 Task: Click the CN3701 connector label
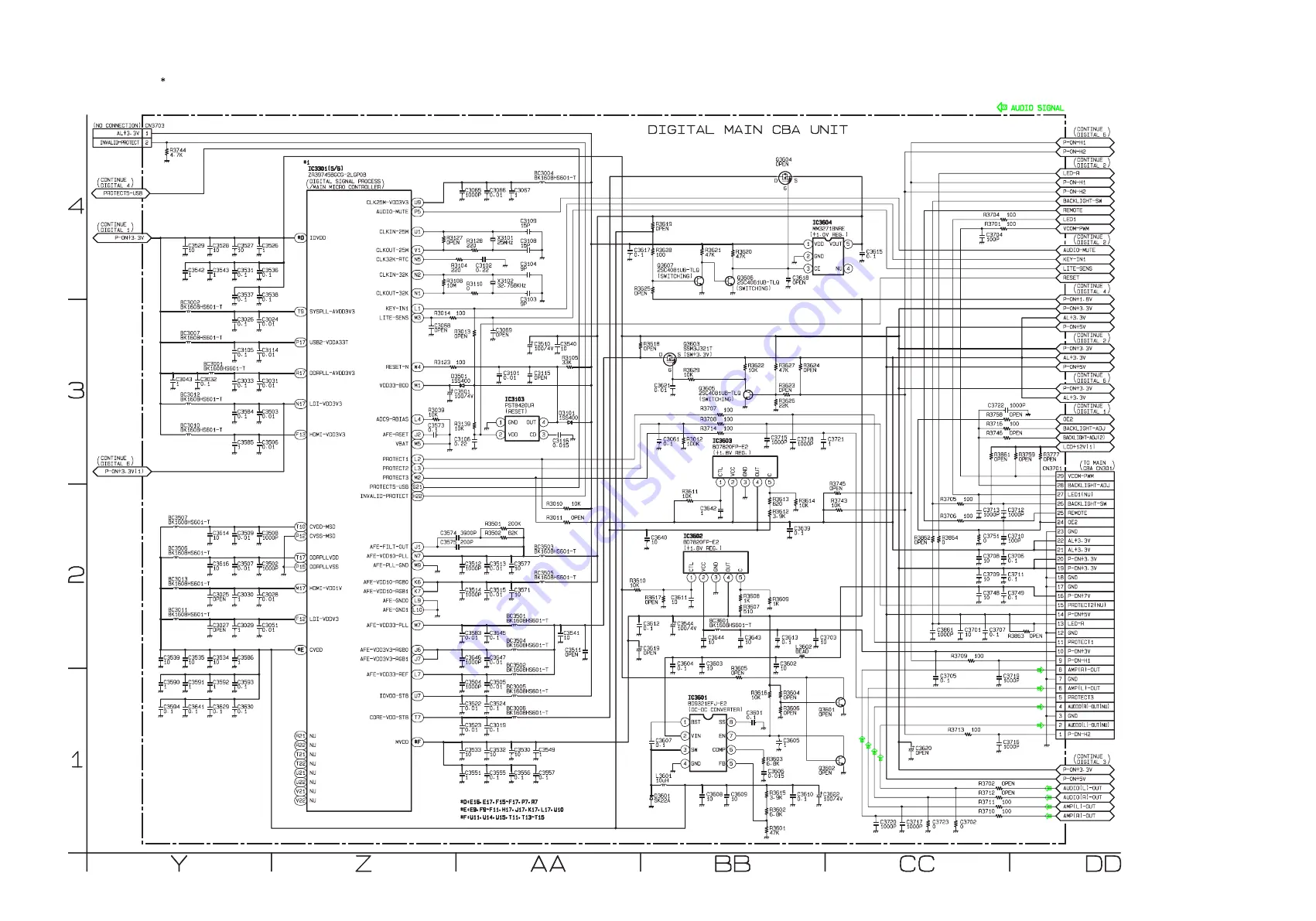(1052, 468)
